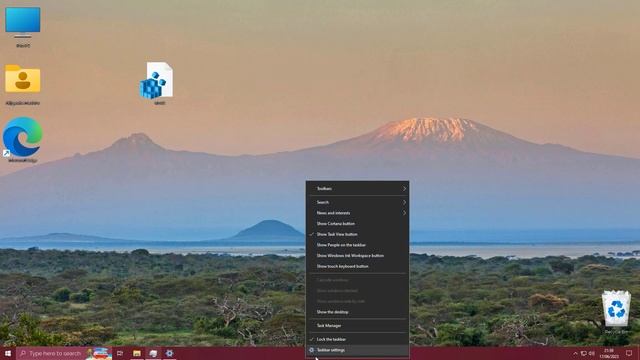
Task: Expand the News and interests submenu
Action: tap(357, 213)
